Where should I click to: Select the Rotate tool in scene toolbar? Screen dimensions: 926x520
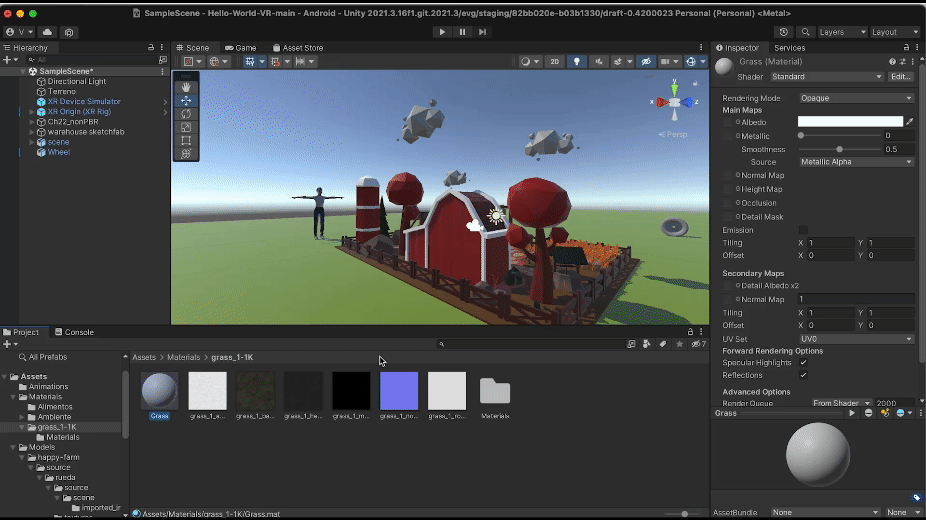coord(186,114)
